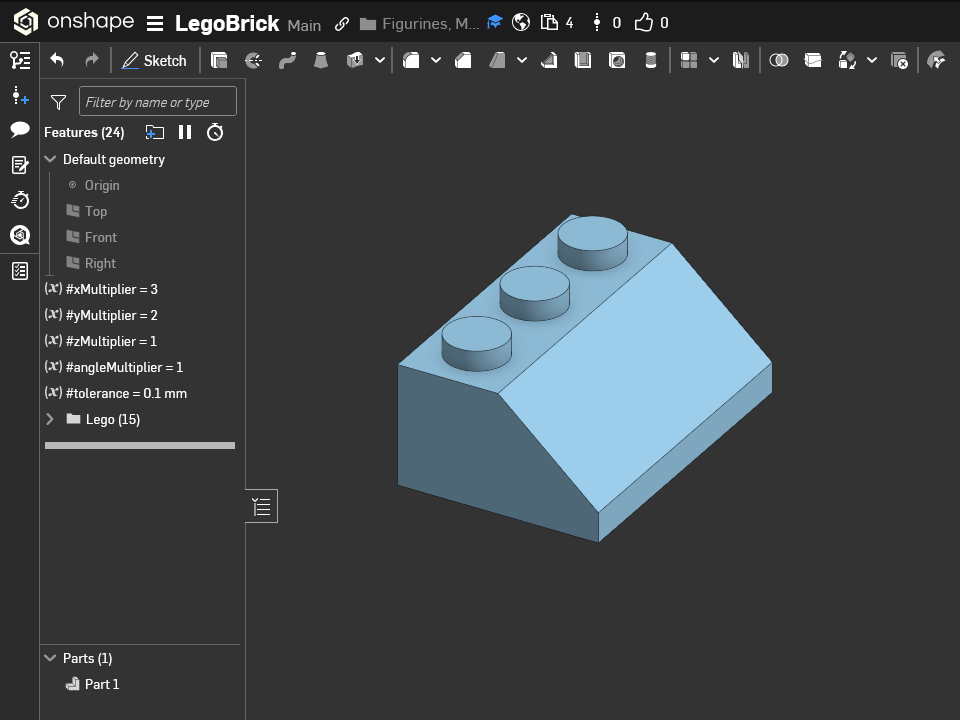The height and width of the screenshot is (720, 960).
Task: Open the hamburger main menu
Action: pyautogui.click(x=155, y=24)
